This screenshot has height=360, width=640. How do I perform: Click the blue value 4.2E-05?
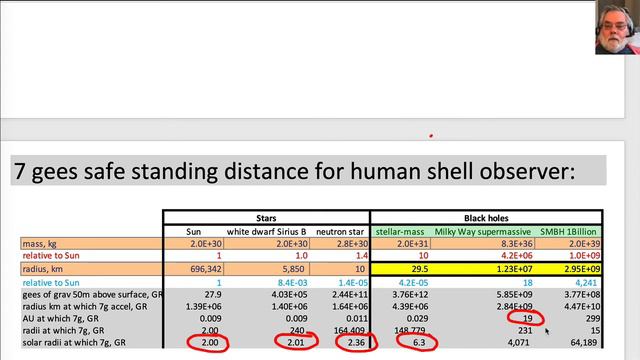coord(413,283)
